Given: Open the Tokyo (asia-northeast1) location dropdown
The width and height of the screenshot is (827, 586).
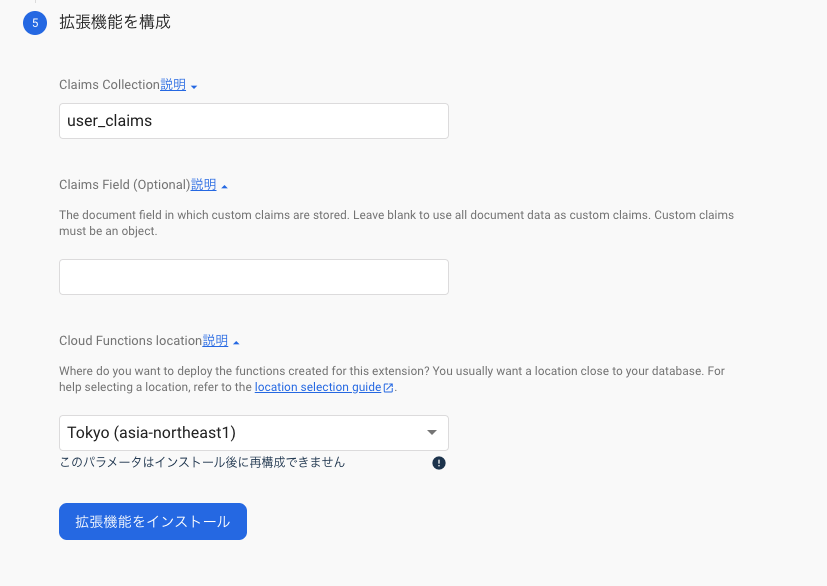Looking at the screenshot, I should [x=254, y=433].
